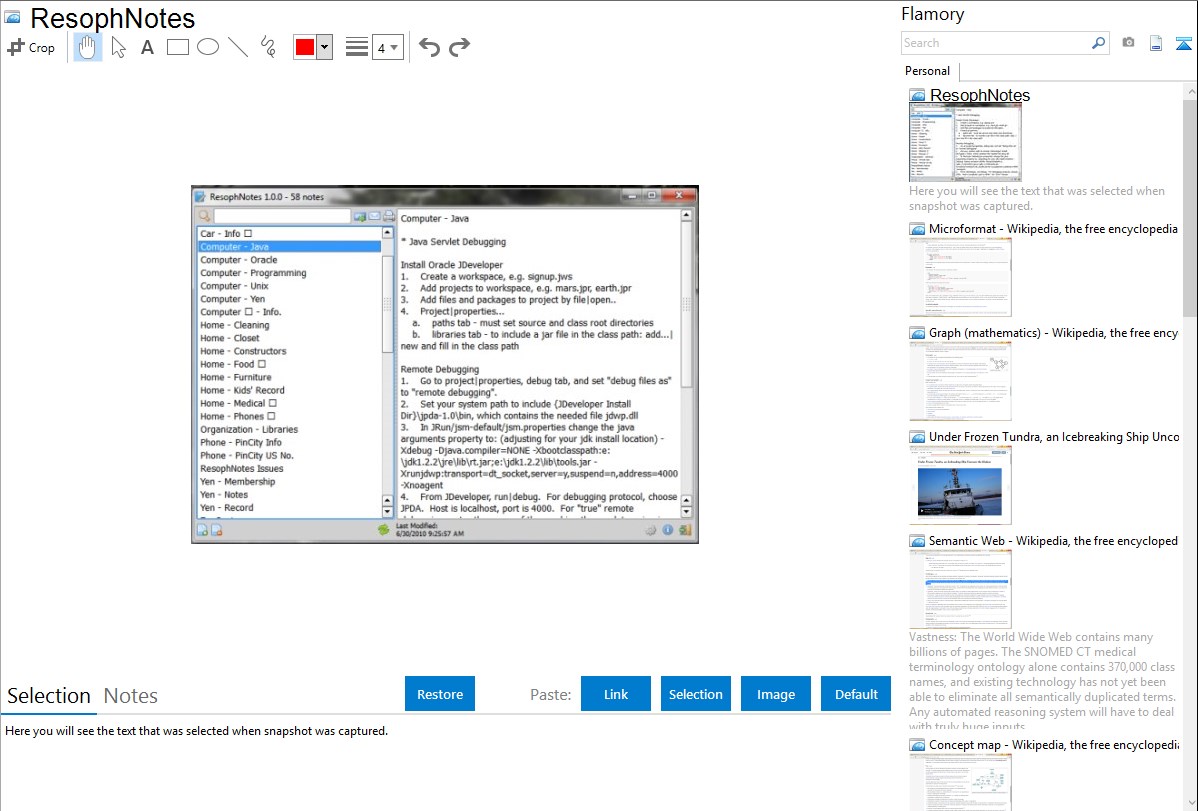Select the Crop tool
This screenshot has width=1198, height=811.
point(31,47)
